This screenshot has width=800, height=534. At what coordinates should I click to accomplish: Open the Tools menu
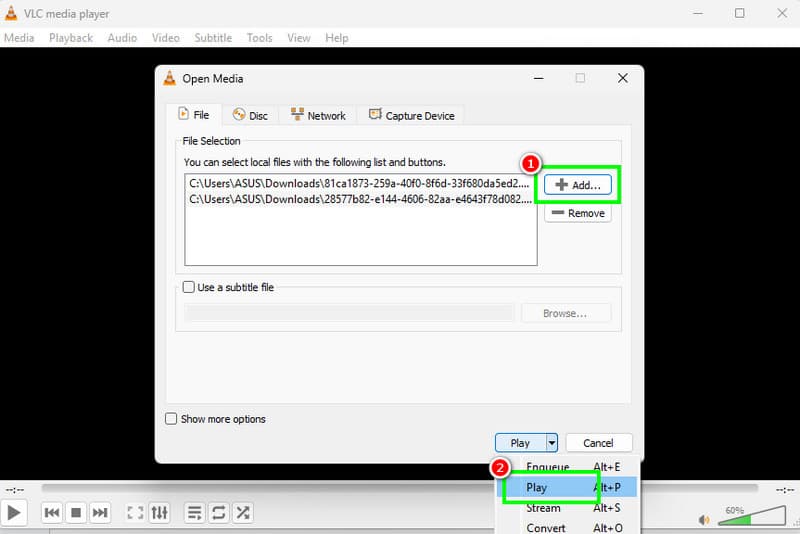pyautogui.click(x=259, y=38)
